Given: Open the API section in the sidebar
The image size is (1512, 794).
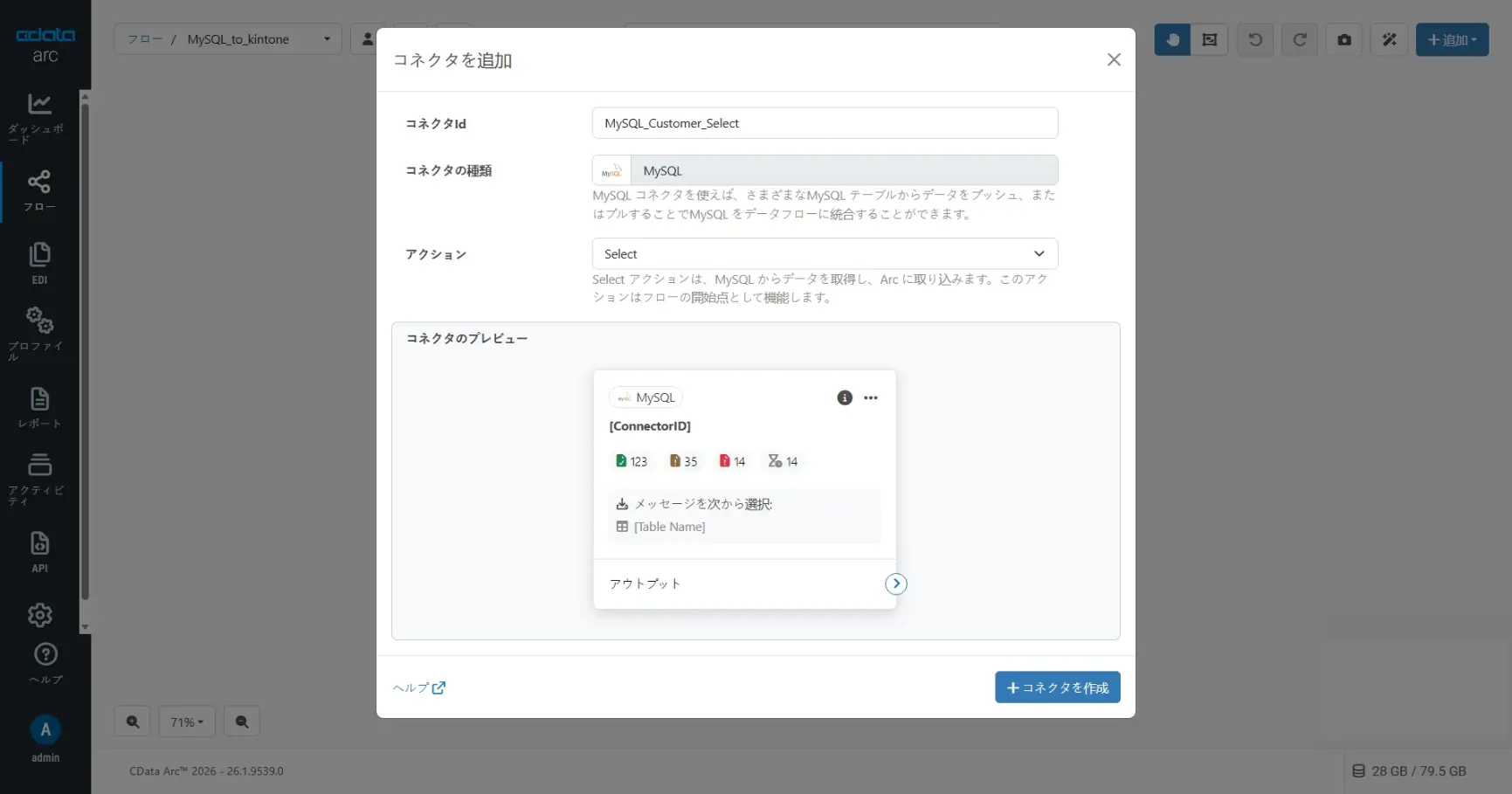Looking at the screenshot, I should pos(39,552).
